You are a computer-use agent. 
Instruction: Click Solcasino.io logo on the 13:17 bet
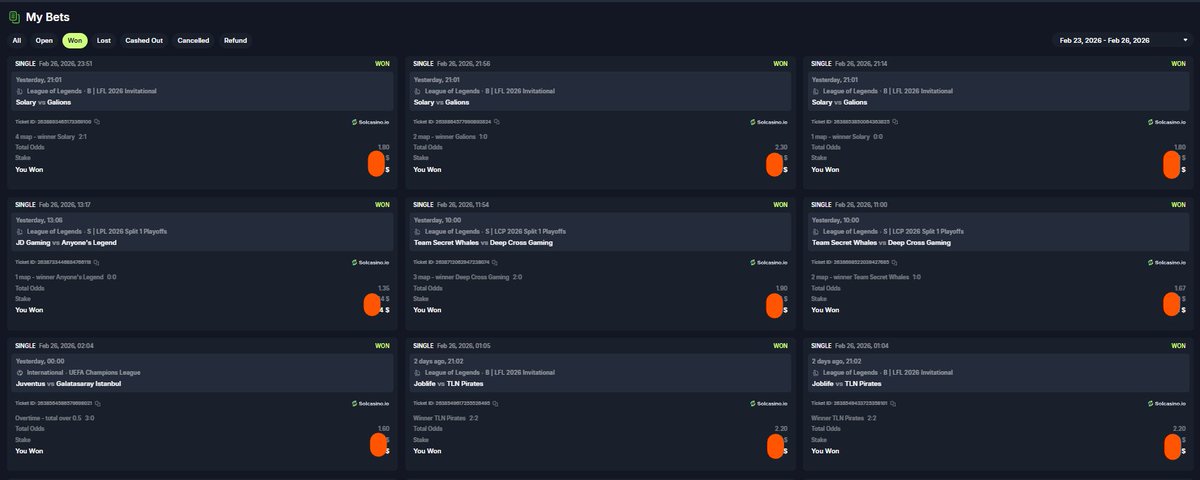click(x=371, y=263)
